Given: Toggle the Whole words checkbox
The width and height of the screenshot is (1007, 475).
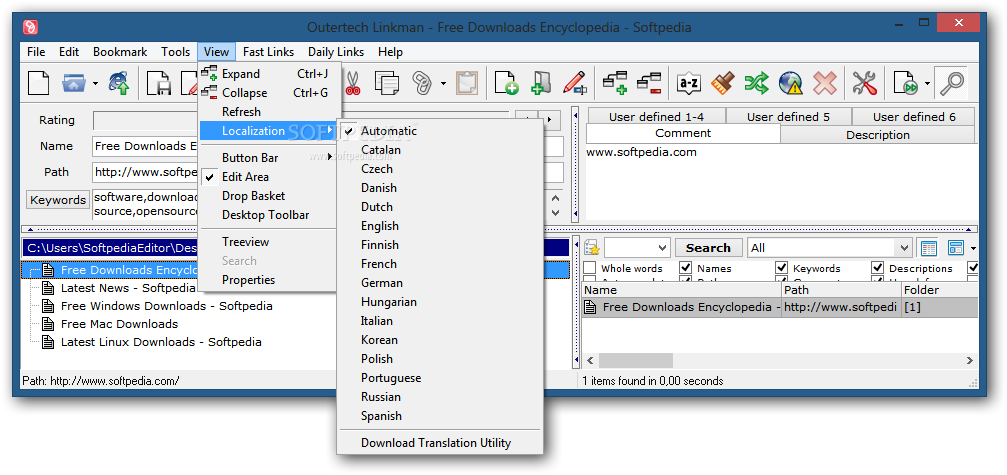Looking at the screenshot, I should tap(590, 268).
